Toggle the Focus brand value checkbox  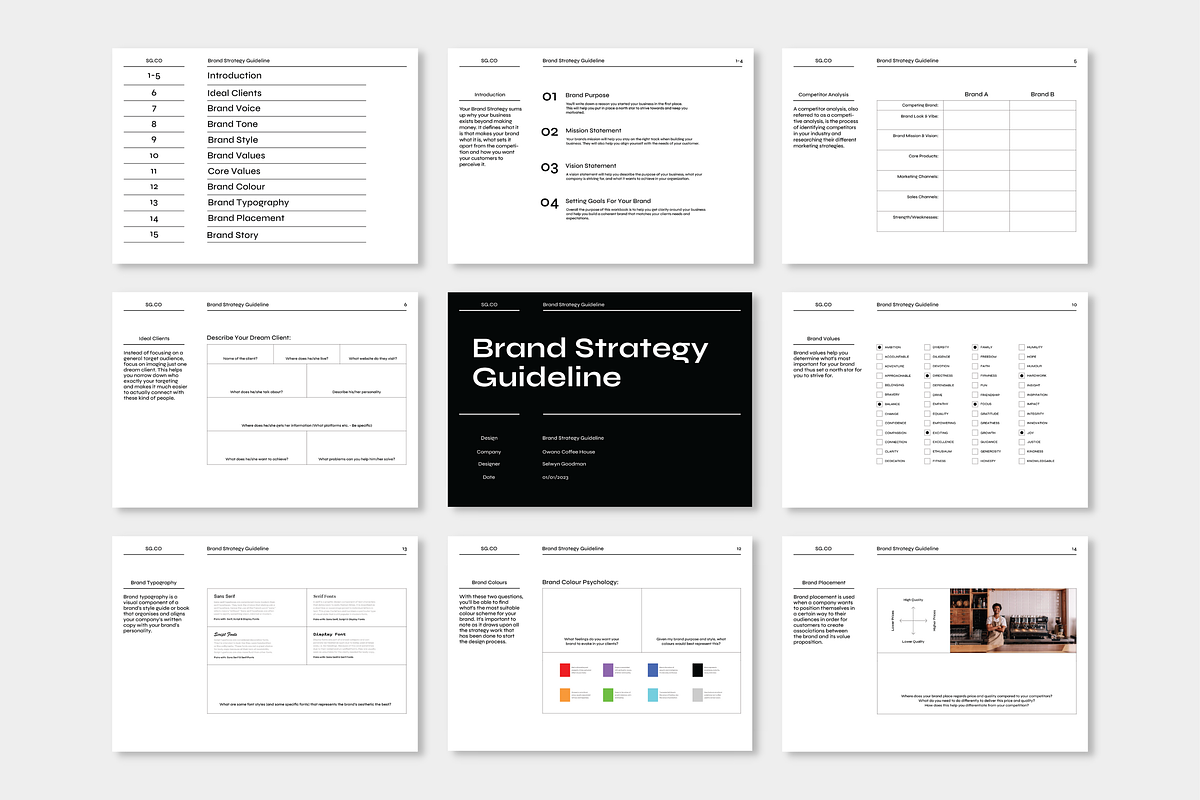(x=975, y=404)
